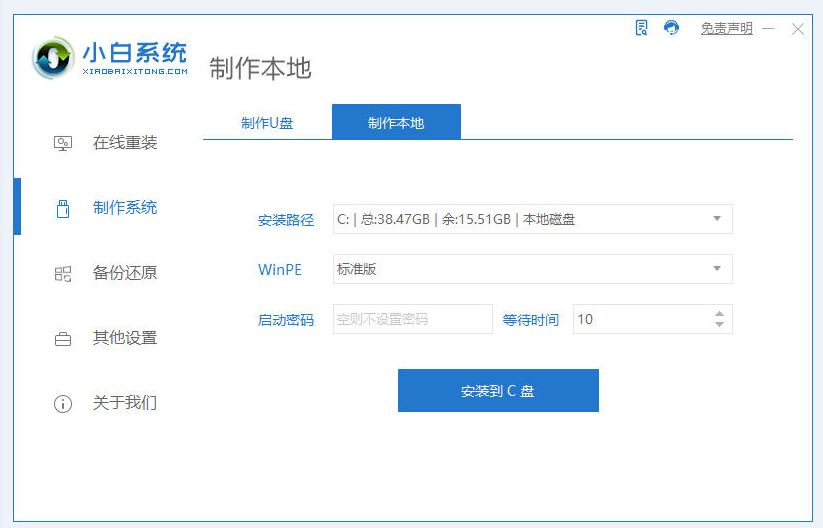
Task: Minimize the 小白系统 window
Action: click(x=770, y=29)
